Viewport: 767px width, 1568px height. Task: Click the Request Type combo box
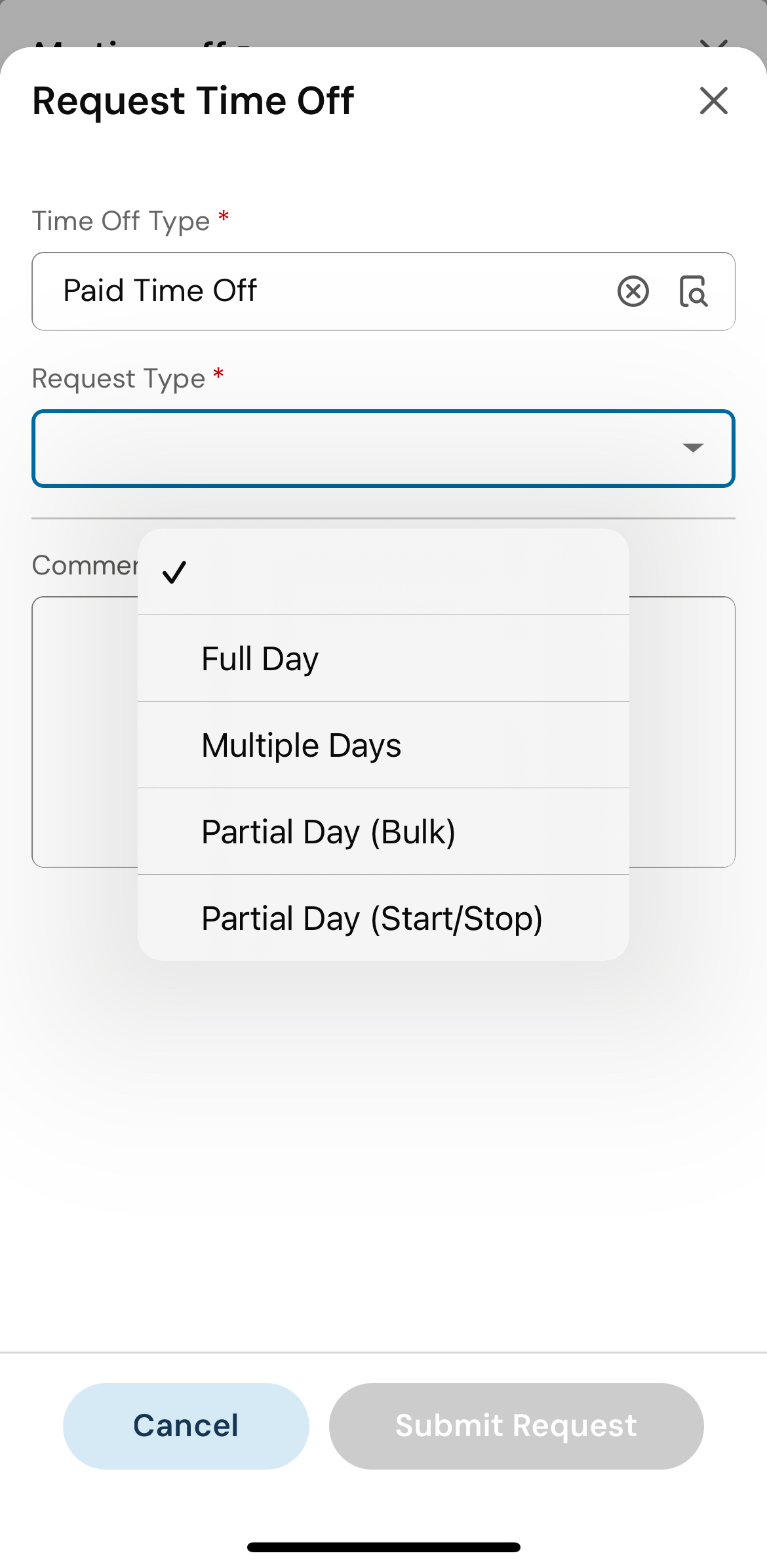point(354,449)
